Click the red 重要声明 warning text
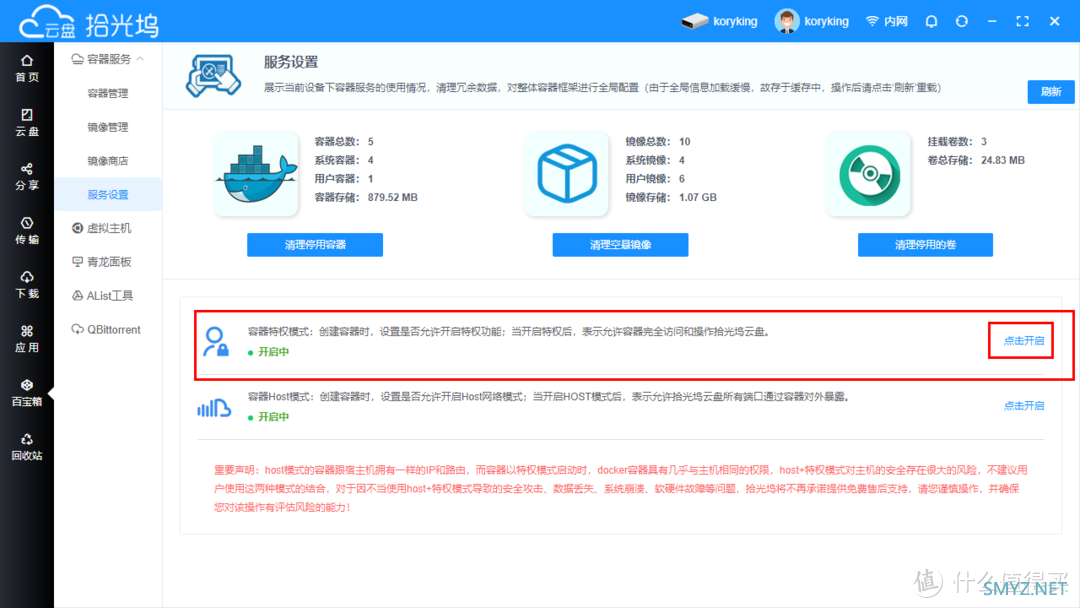 pyautogui.click(x=620, y=488)
